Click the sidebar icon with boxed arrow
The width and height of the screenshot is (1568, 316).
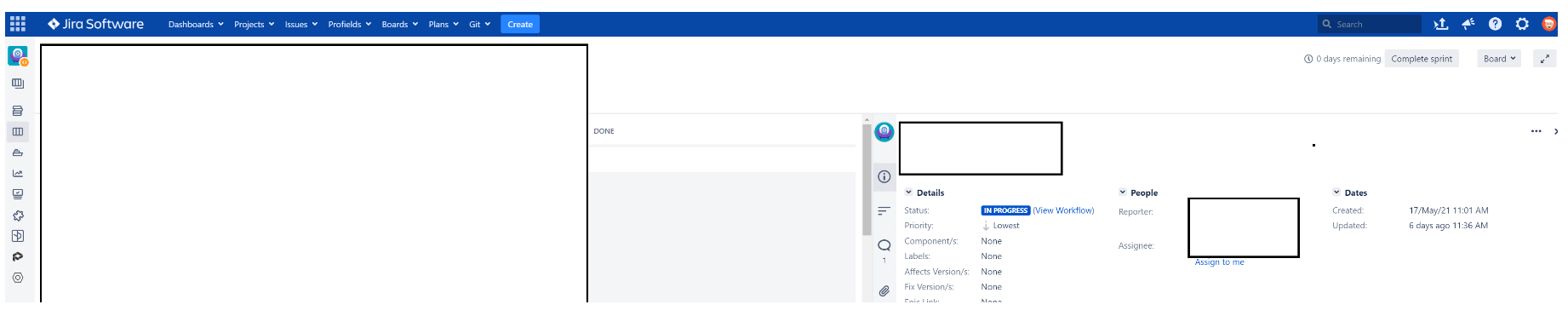[18, 236]
